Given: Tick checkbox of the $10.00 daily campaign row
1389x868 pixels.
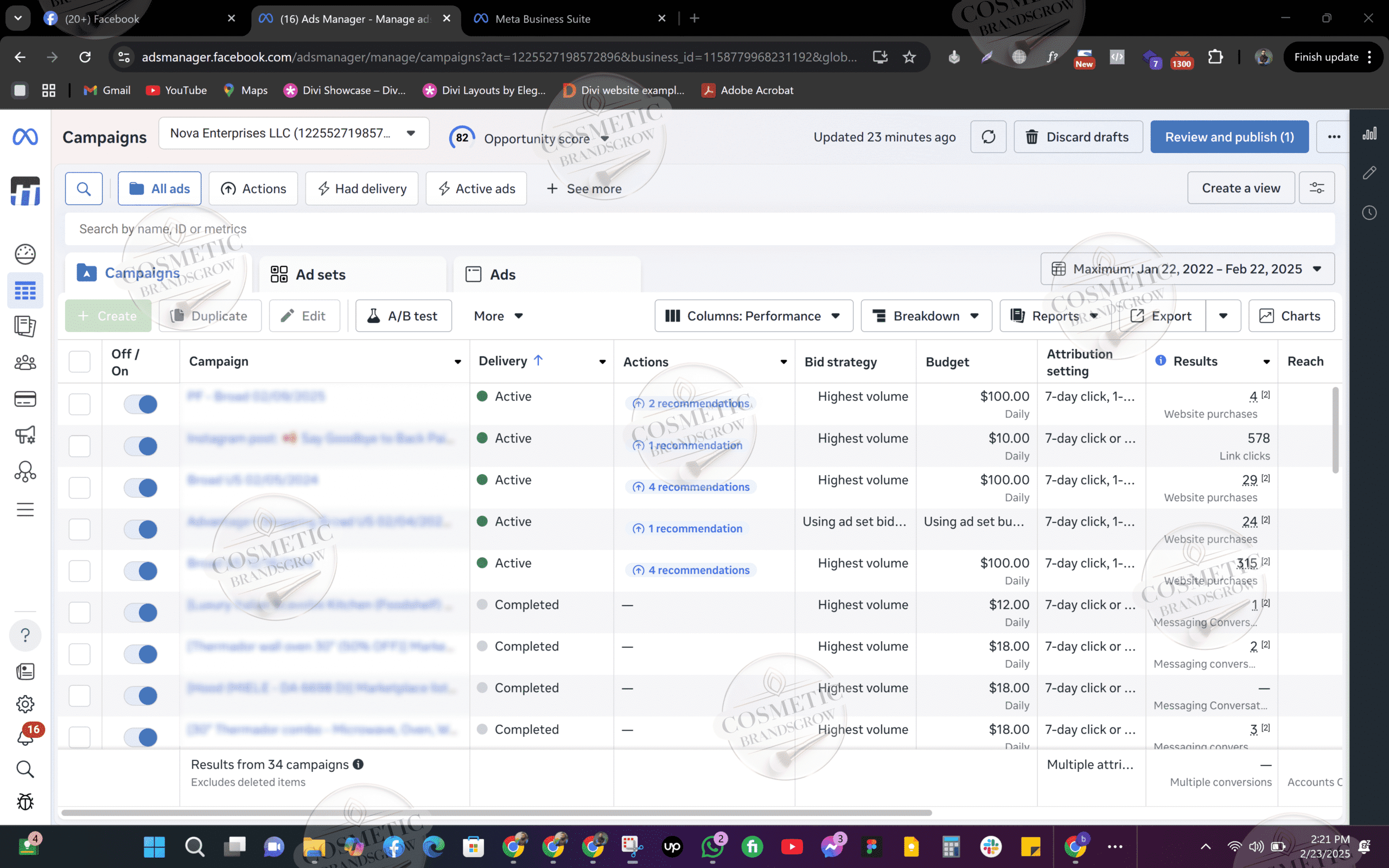Looking at the screenshot, I should pyautogui.click(x=80, y=446).
